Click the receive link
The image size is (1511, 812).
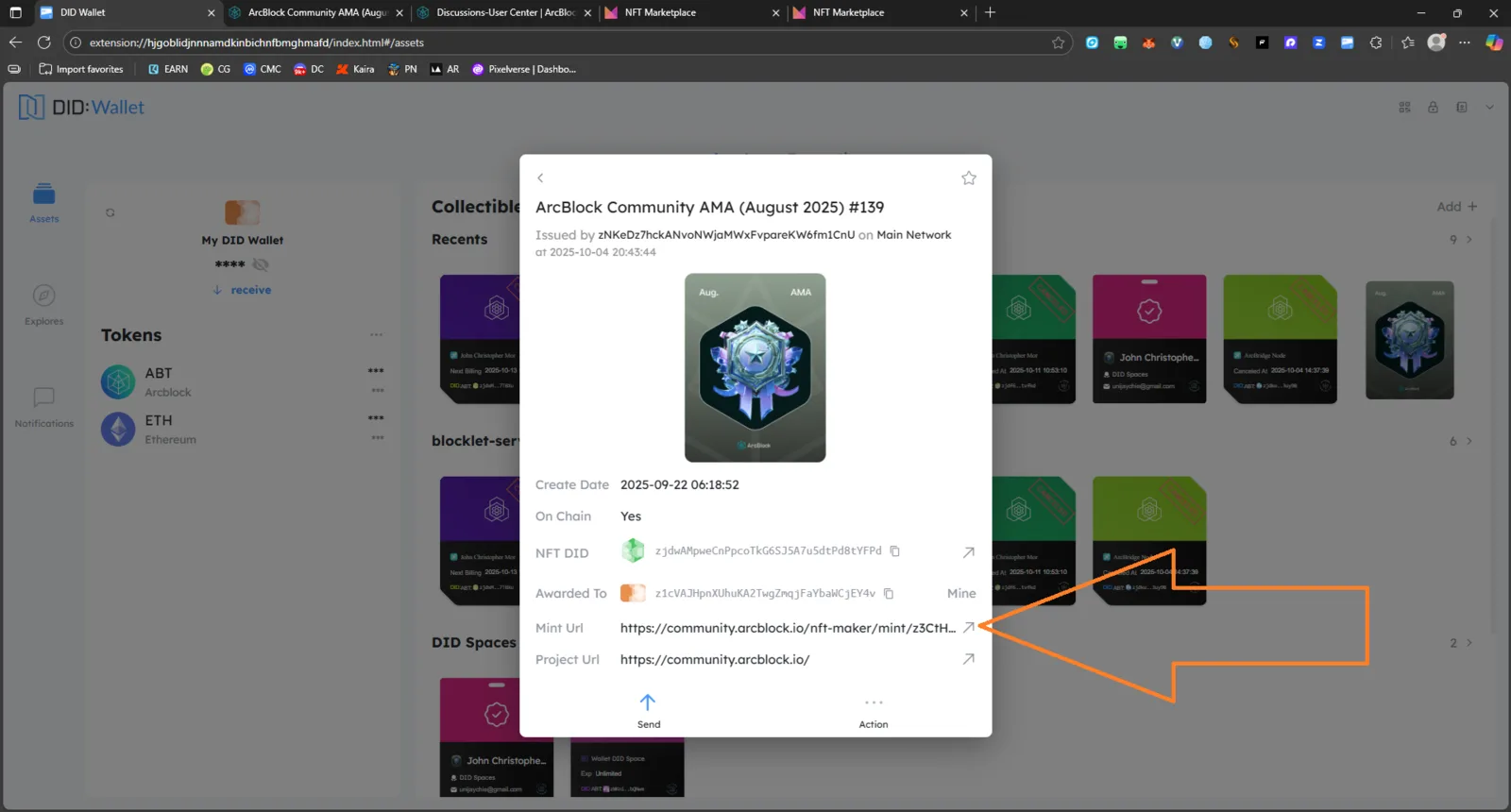(x=242, y=291)
